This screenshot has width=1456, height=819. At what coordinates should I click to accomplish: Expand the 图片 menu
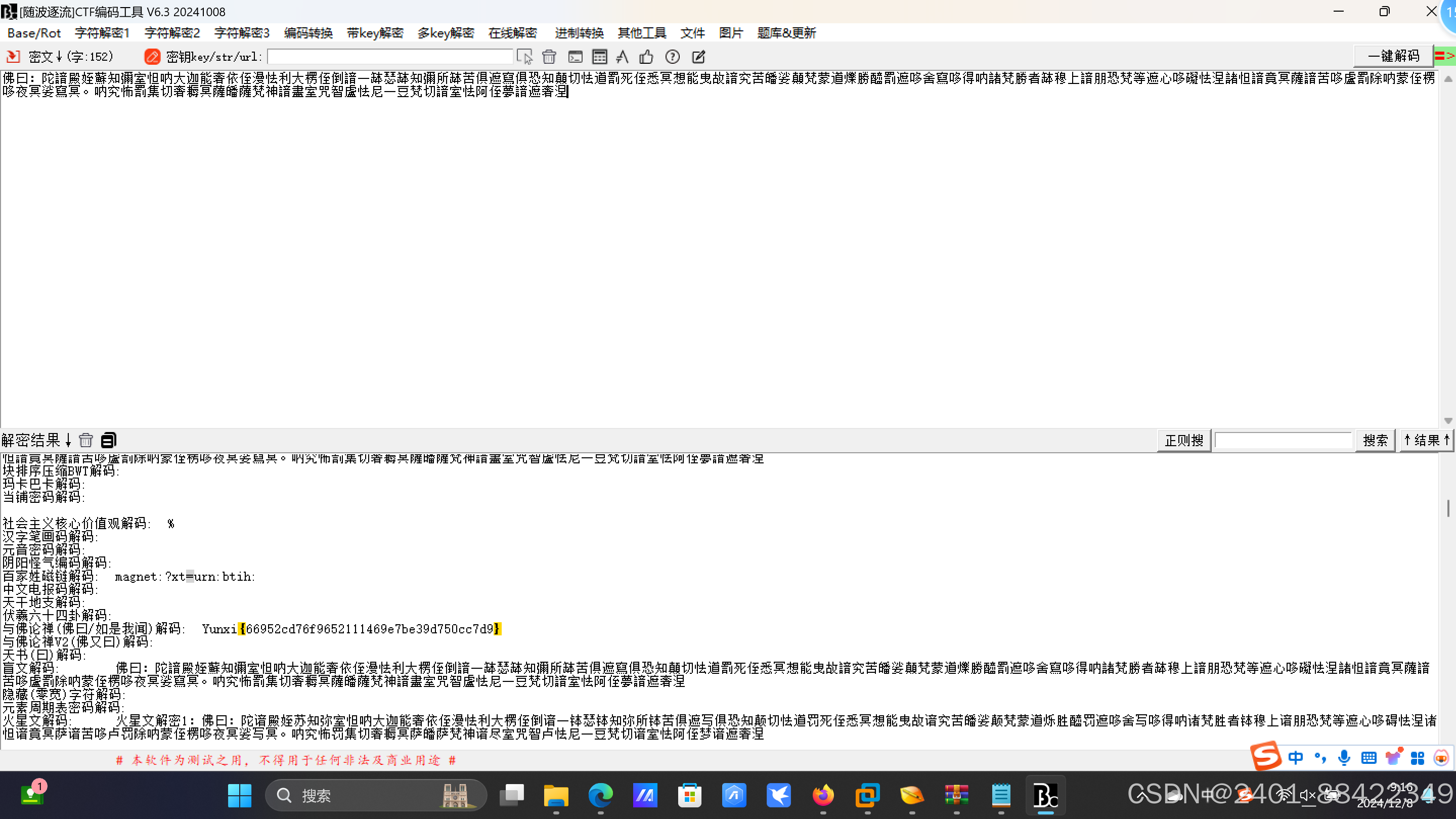[x=730, y=33]
